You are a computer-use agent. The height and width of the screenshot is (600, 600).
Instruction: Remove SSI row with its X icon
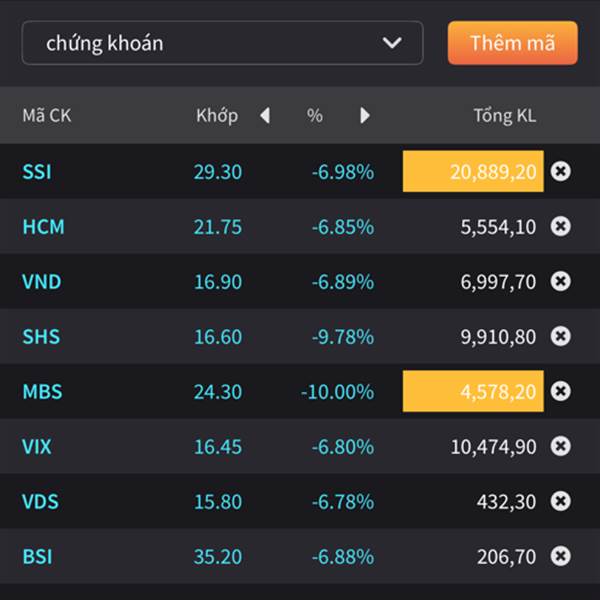click(x=561, y=172)
